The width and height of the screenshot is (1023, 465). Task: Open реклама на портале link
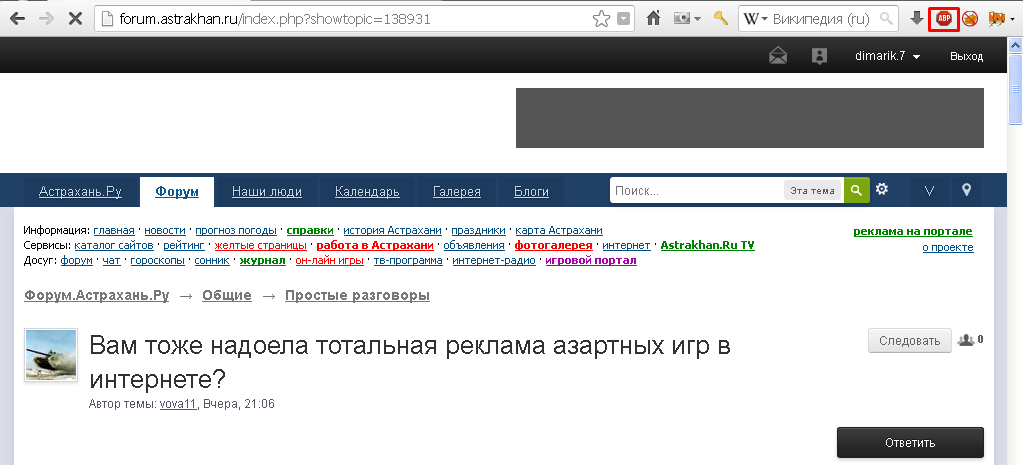point(913,232)
